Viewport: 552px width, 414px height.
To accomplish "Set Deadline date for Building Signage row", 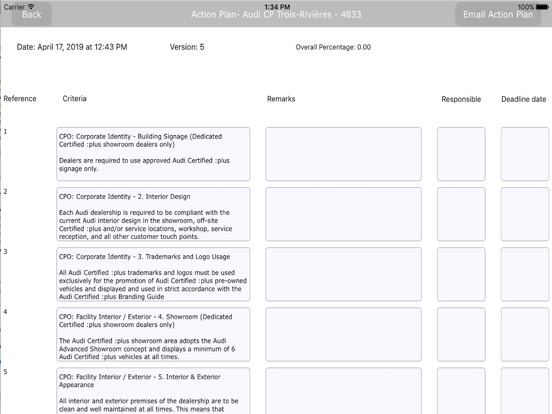I will point(525,154).
